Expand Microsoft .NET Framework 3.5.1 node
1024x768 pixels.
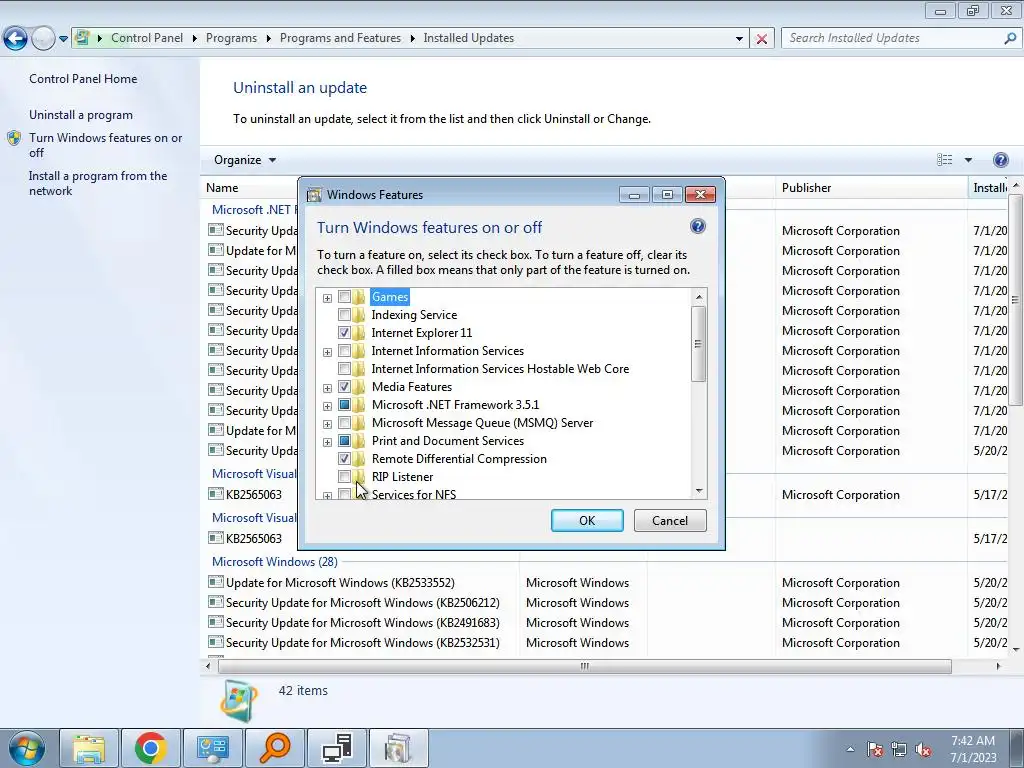tap(327, 406)
